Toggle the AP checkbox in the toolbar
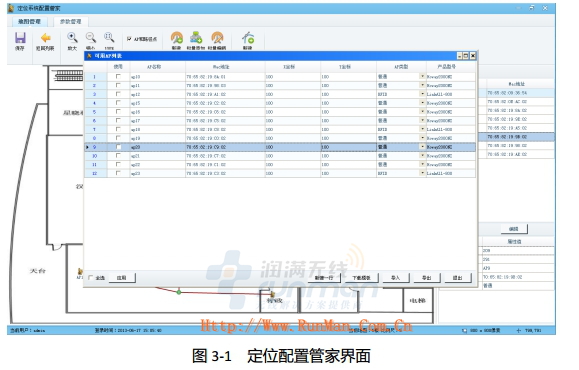The height and width of the screenshot is (370, 579). [129, 39]
